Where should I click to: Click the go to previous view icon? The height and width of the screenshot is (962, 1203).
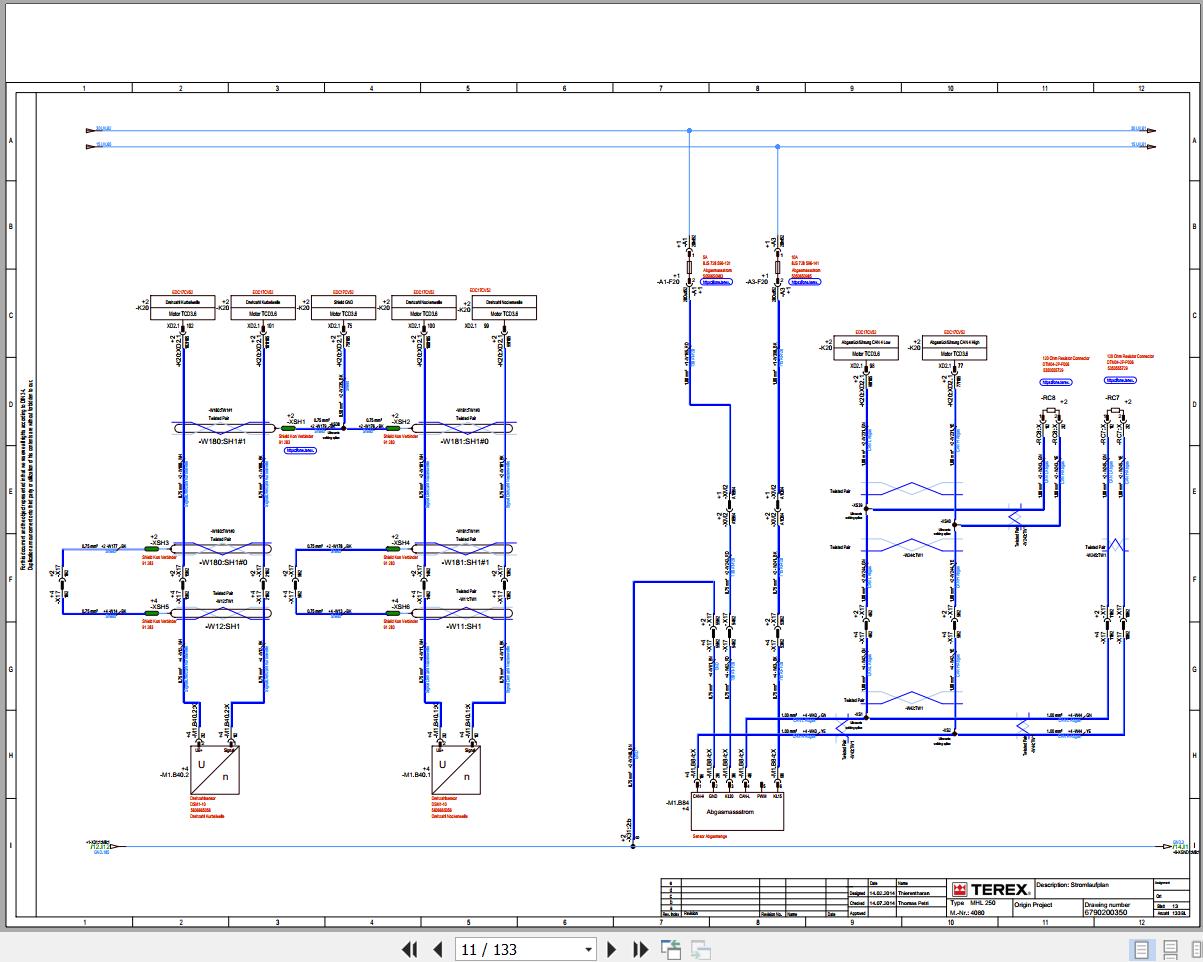pos(670,949)
